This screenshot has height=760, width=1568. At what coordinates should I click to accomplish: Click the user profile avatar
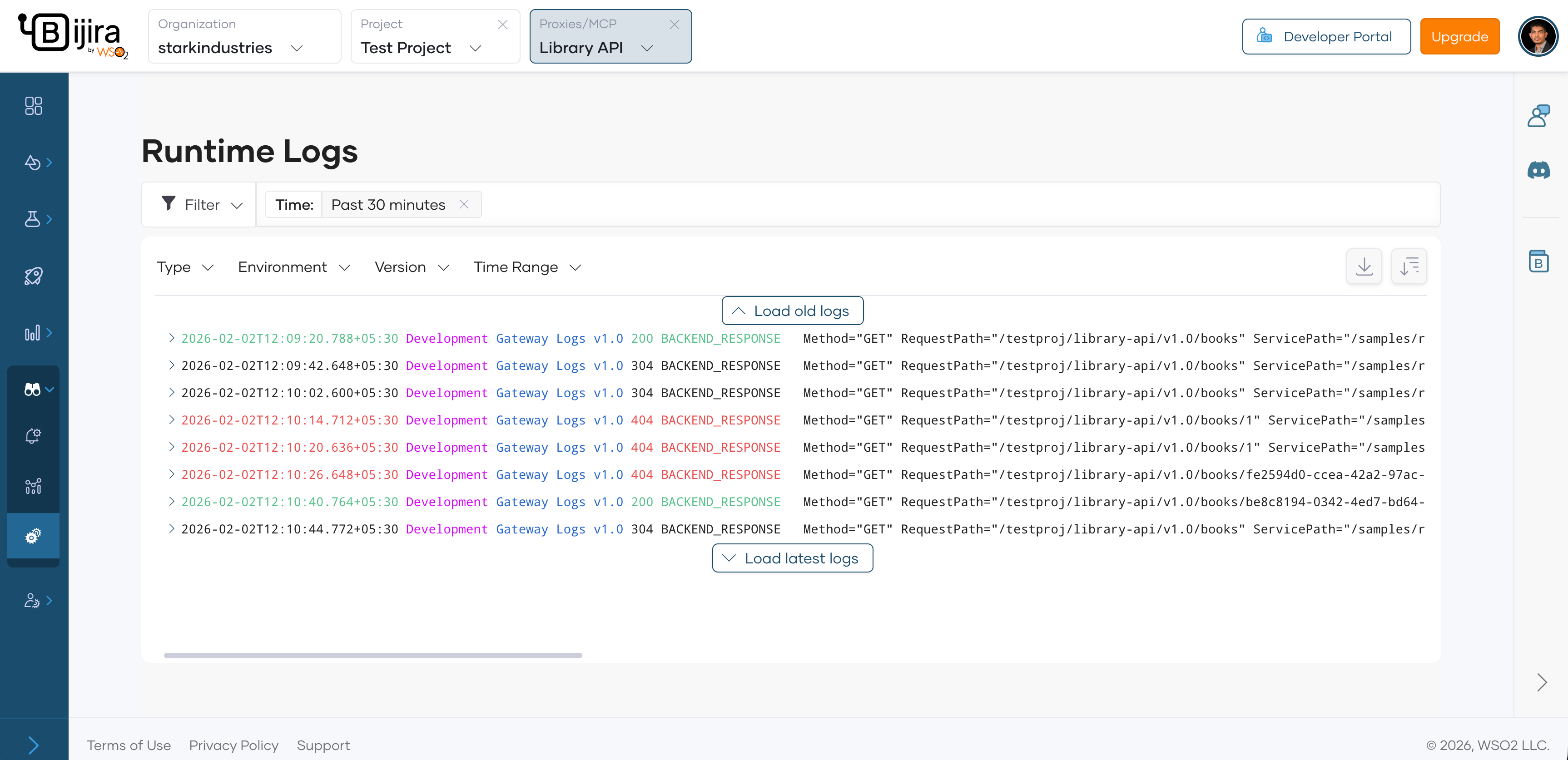coord(1538,36)
